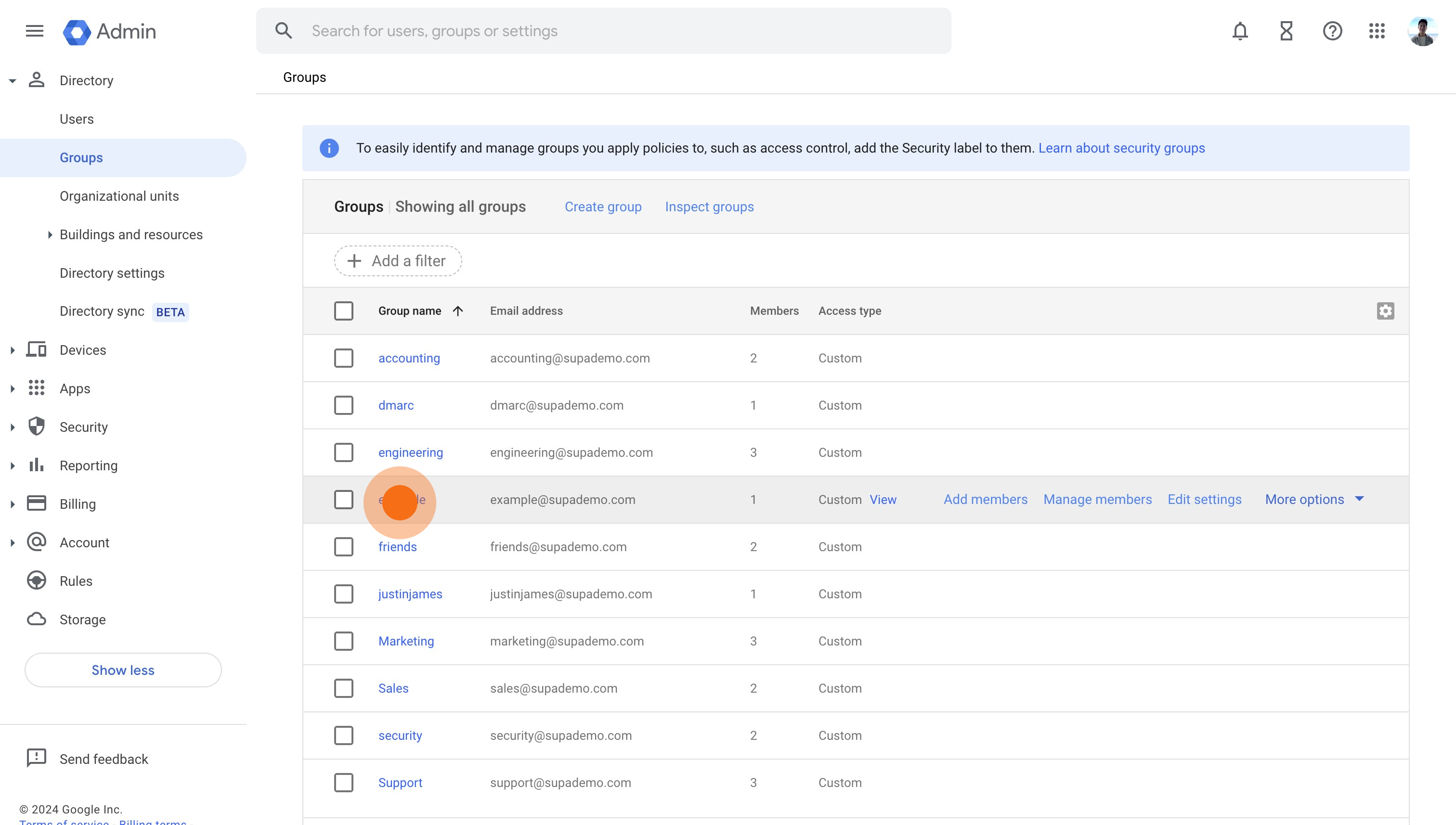This screenshot has width=1456, height=825.
Task: Open Organizational units menu item
Action: 119,196
